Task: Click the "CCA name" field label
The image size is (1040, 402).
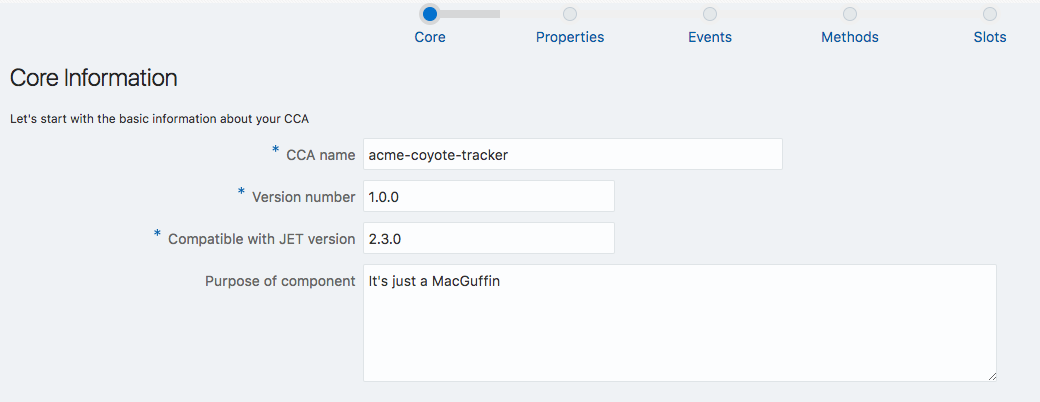Action: click(320, 155)
